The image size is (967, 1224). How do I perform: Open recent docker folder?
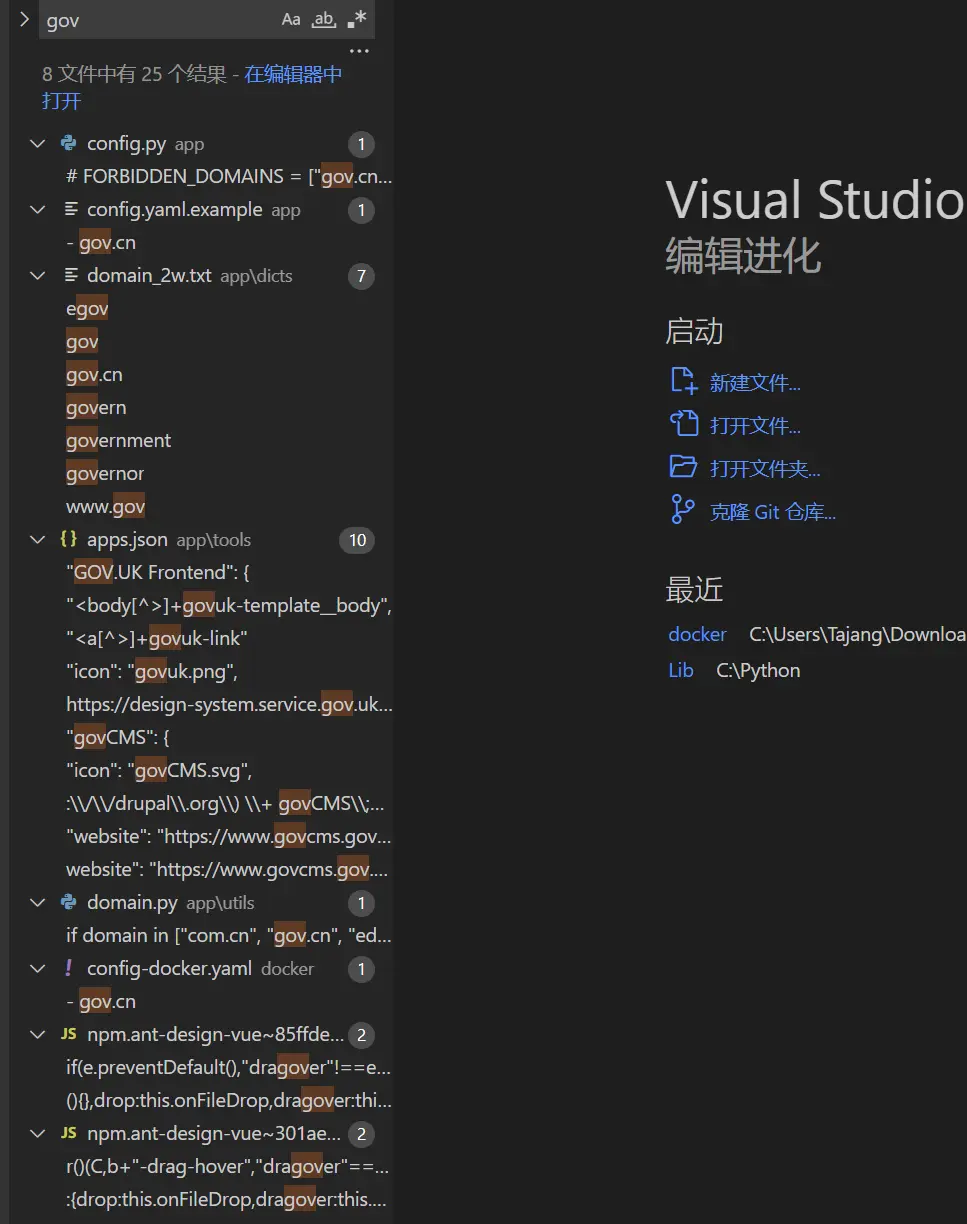click(697, 635)
